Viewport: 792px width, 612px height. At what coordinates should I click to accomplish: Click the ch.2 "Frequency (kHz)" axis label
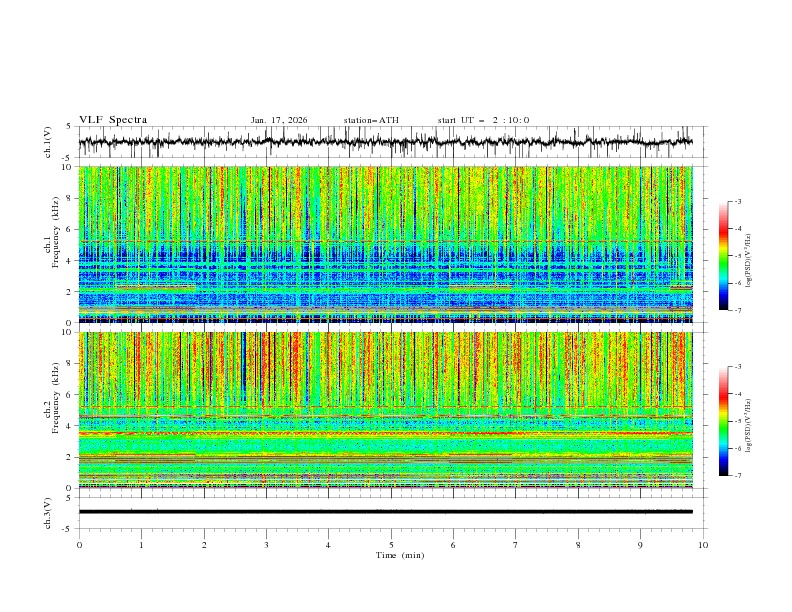pyautogui.click(x=55, y=397)
